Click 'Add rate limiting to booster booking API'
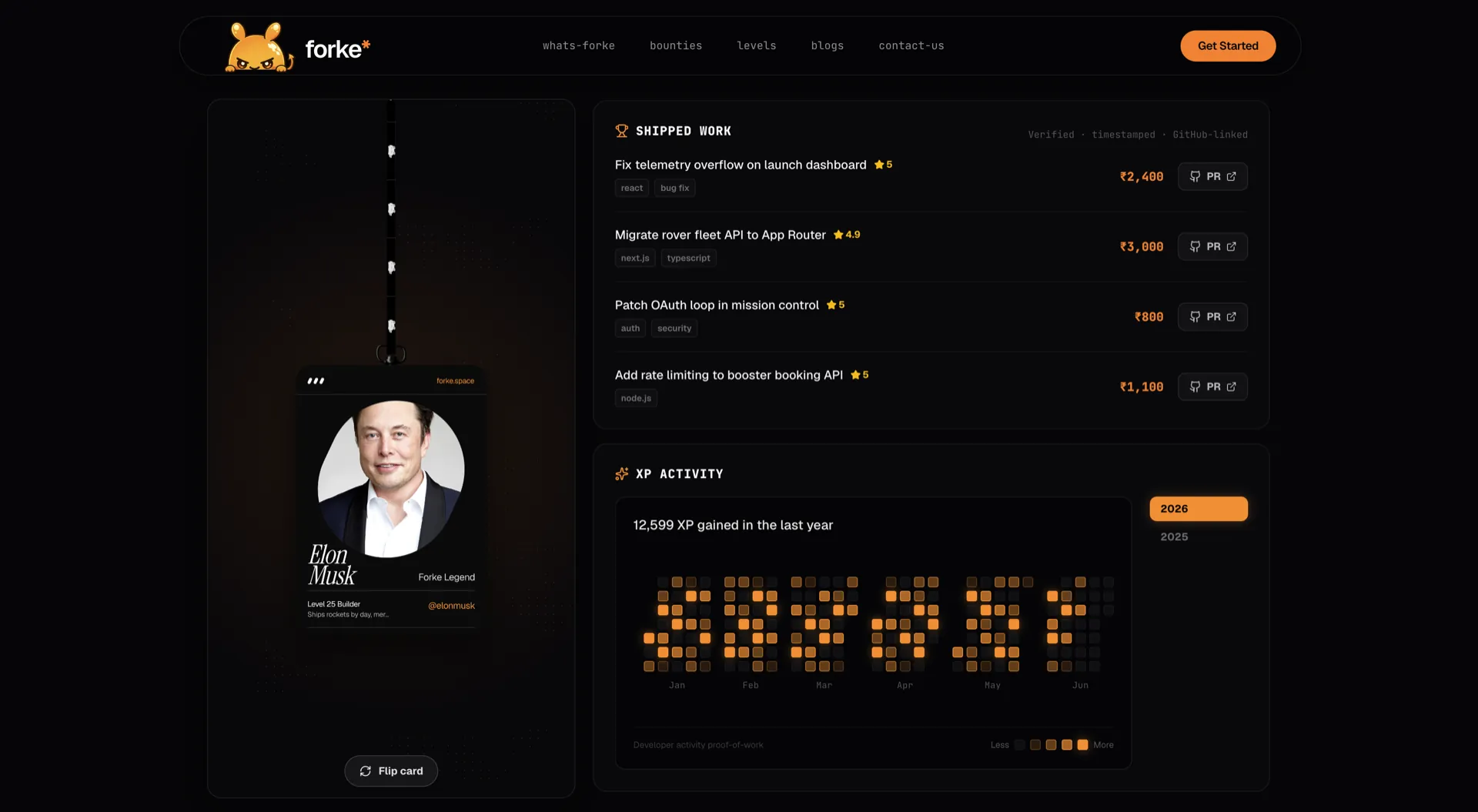1478x812 pixels. 729,375
